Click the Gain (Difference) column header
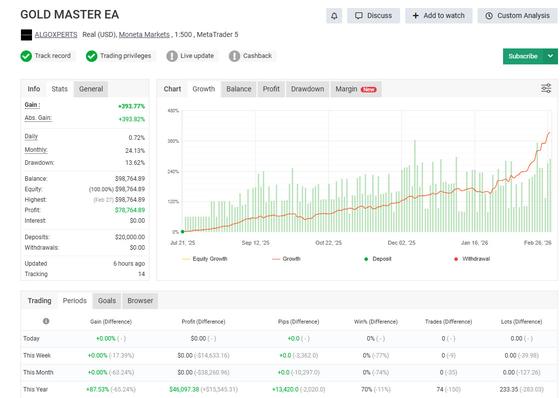 coord(111,322)
